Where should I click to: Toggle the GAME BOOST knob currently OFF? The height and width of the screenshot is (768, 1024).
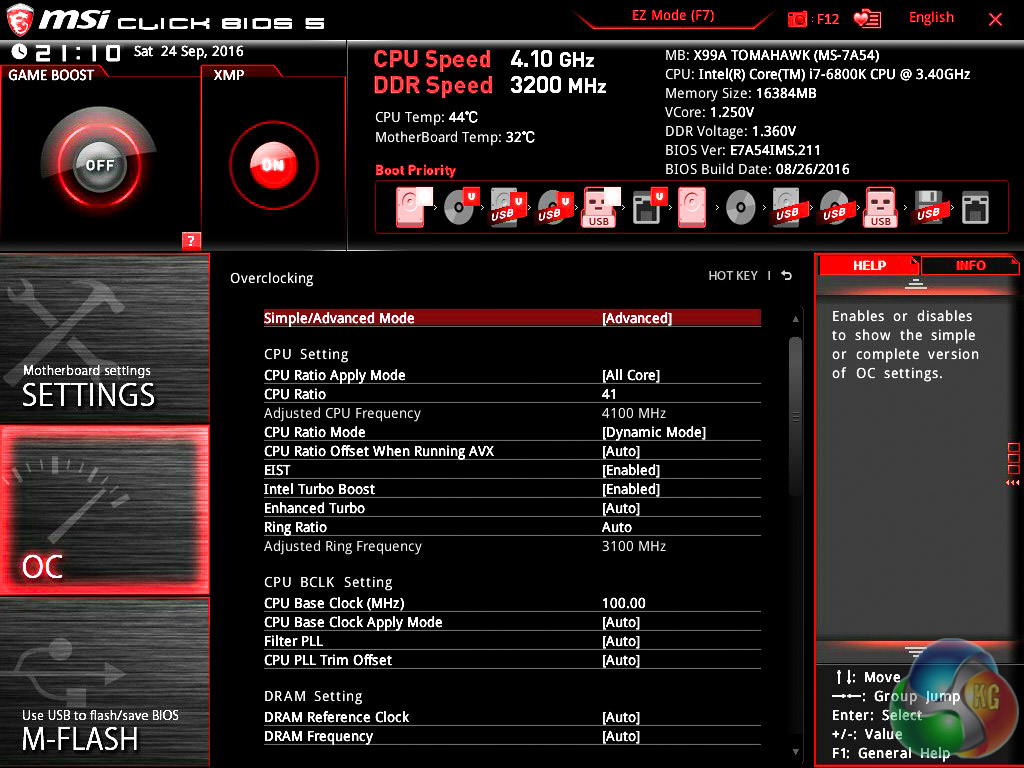[x=99, y=165]
